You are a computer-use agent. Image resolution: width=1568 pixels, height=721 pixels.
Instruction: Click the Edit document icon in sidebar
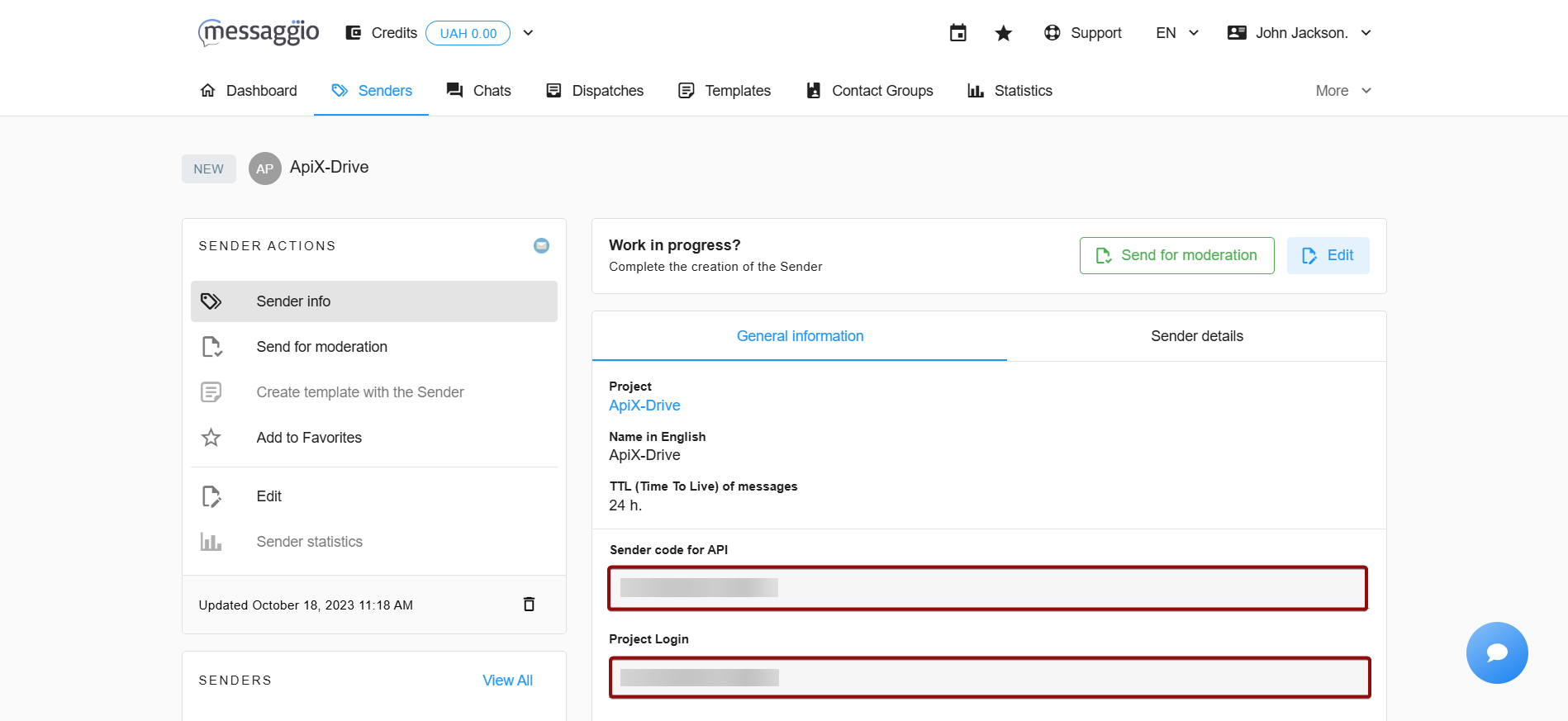[x=211, y=496]
